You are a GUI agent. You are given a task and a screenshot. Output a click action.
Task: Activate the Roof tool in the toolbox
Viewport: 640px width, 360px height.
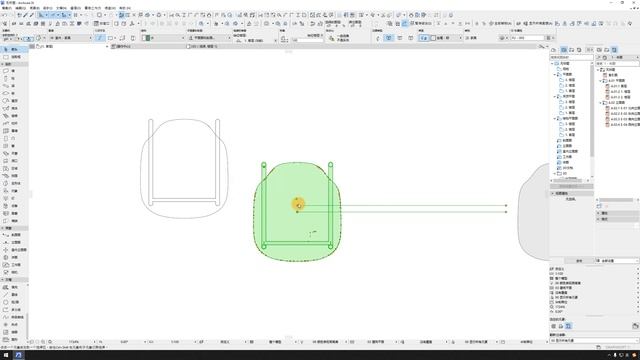tap(14, 101)
